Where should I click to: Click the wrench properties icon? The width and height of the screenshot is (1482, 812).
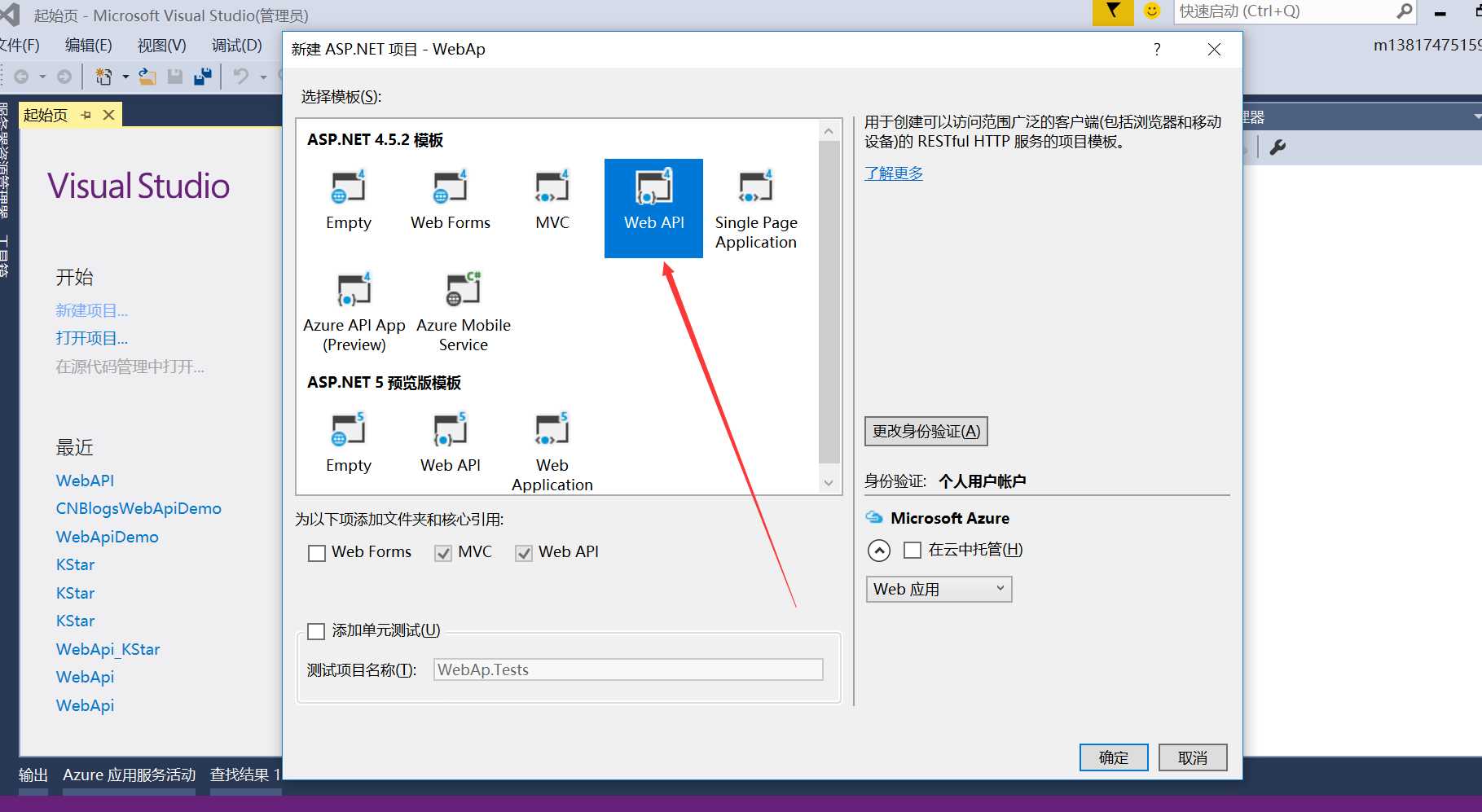tap(1278, 147)
